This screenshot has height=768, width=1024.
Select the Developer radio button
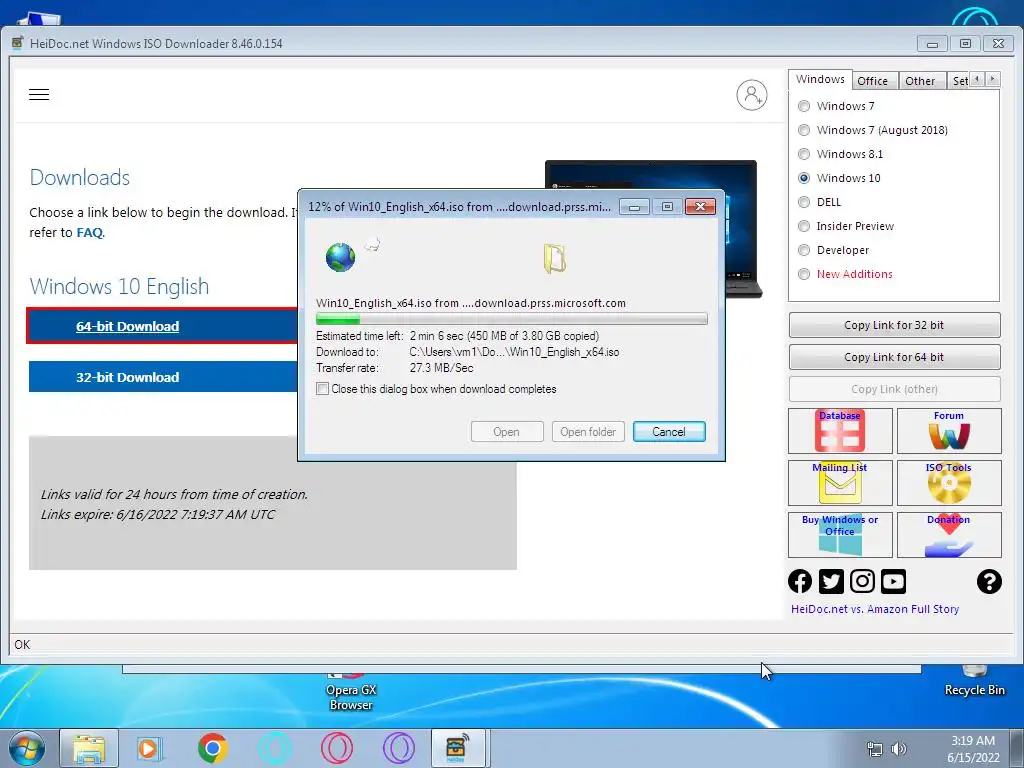(804, 250)
